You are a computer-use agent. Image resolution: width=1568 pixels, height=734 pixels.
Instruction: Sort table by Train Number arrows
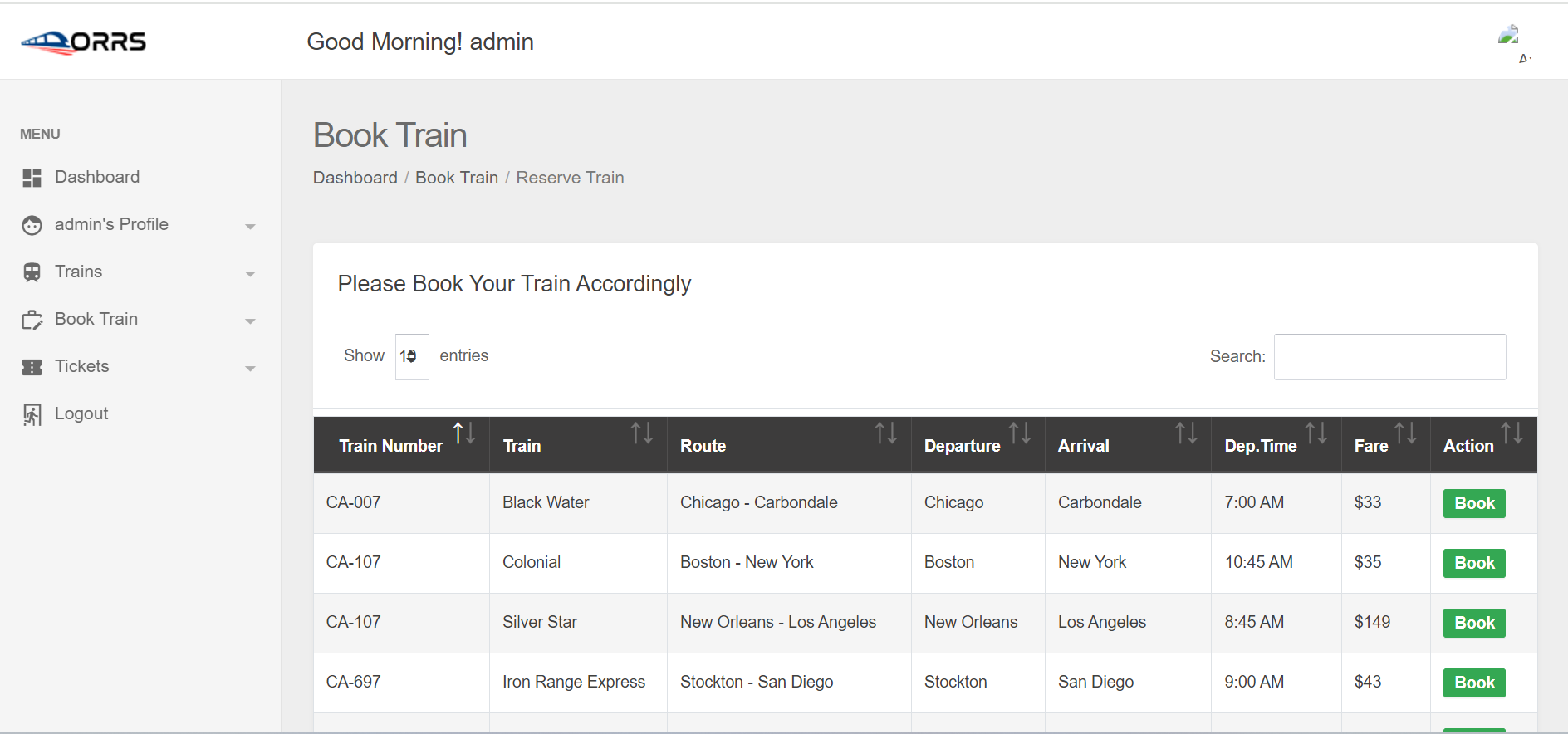tap(464, 433)
